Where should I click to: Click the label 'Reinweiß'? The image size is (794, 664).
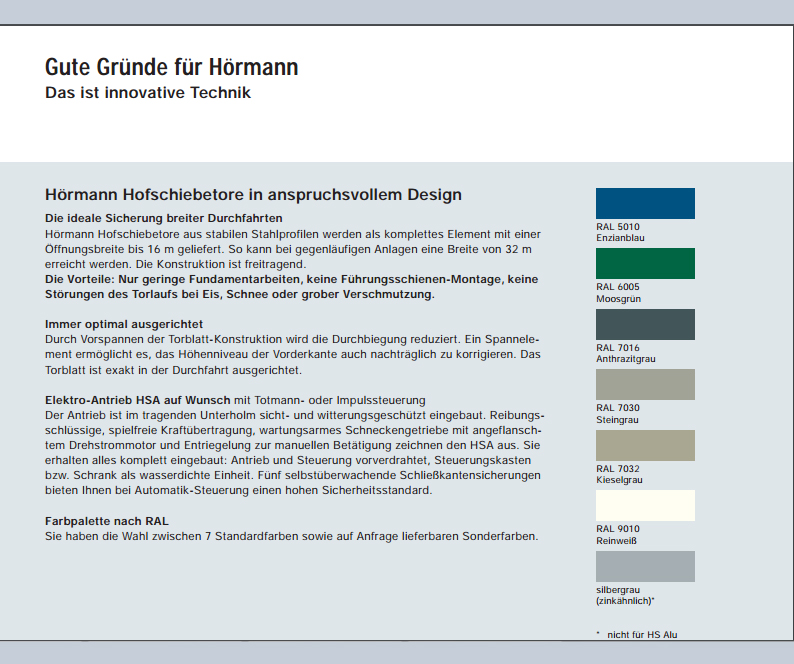pos(616,541)
